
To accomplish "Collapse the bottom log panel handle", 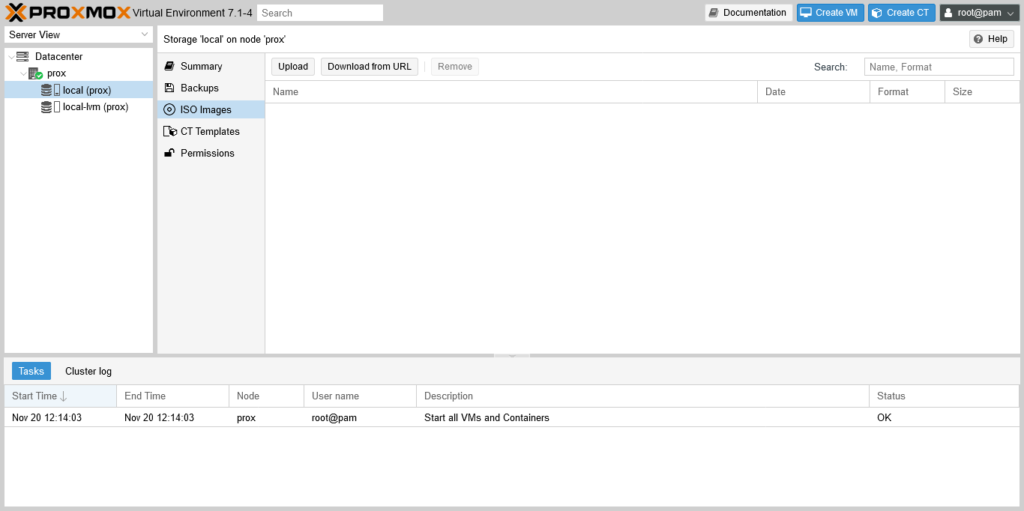I will click(x=512, y=355).
